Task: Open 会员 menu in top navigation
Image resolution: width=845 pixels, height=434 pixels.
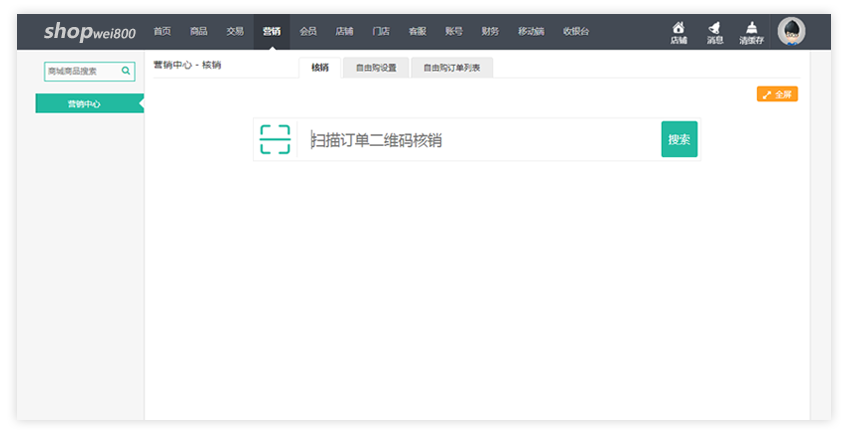Action: [308, 31]
